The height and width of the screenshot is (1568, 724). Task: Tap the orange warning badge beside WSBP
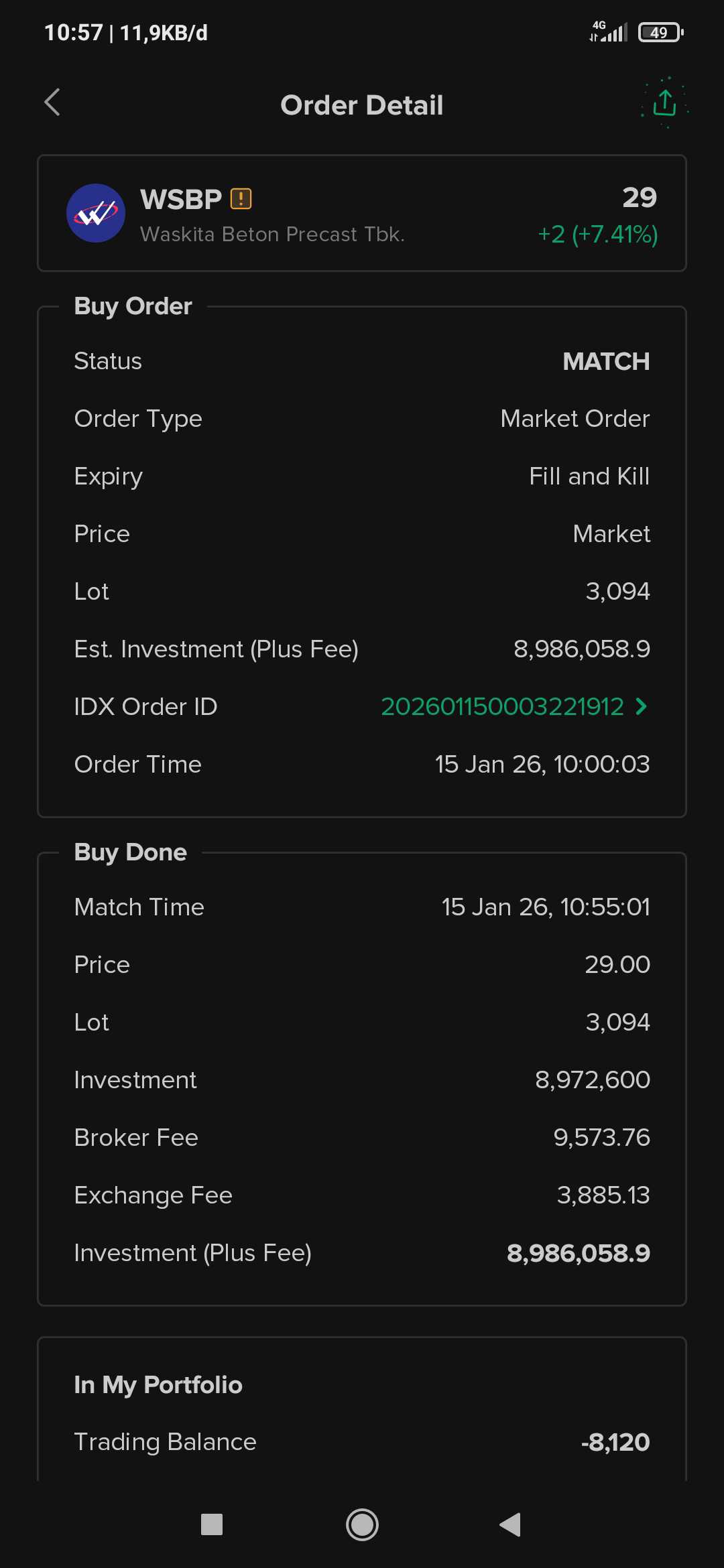click(x=241, y=199)
